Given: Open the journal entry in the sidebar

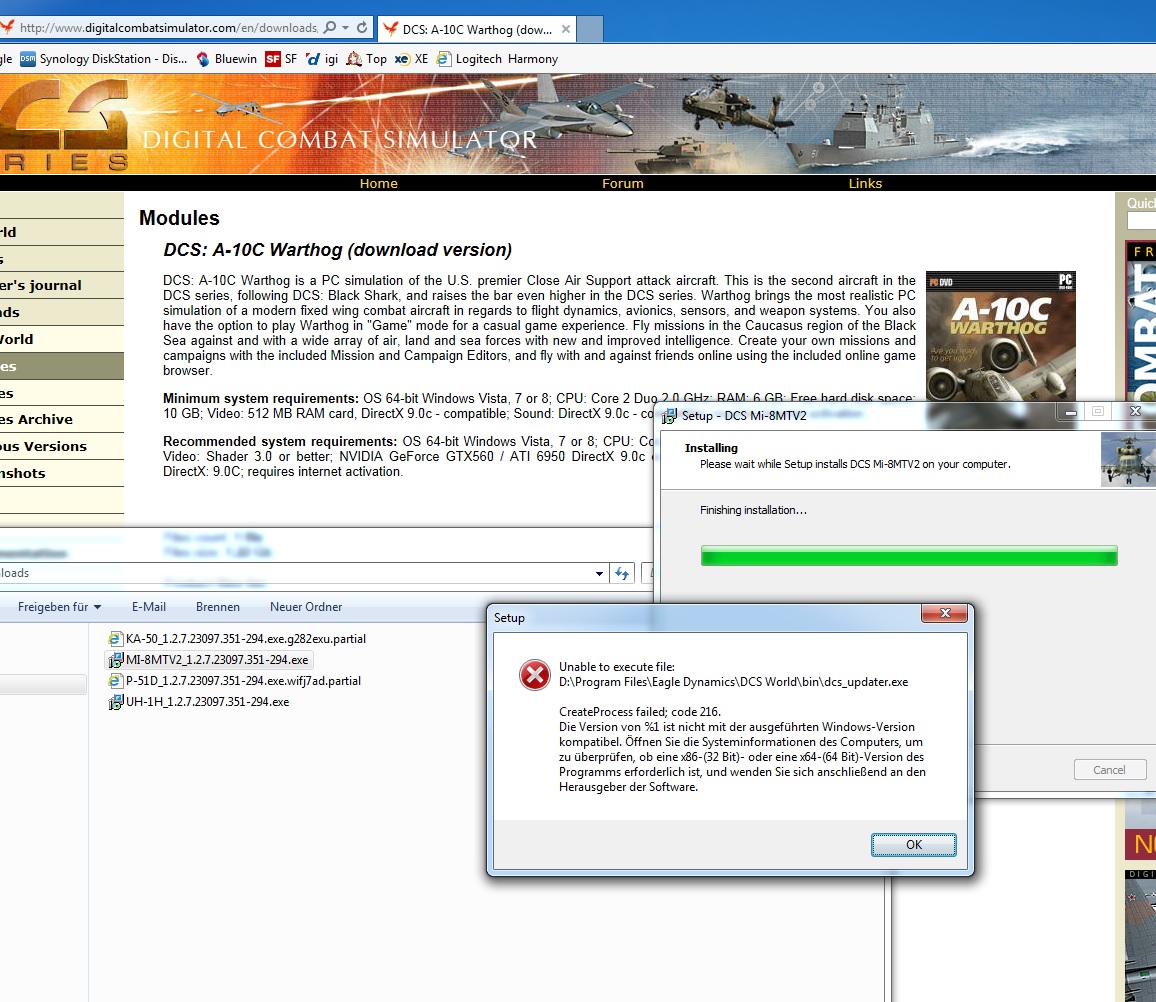Looking at the screenshot, I should click(x=62, y=285).
